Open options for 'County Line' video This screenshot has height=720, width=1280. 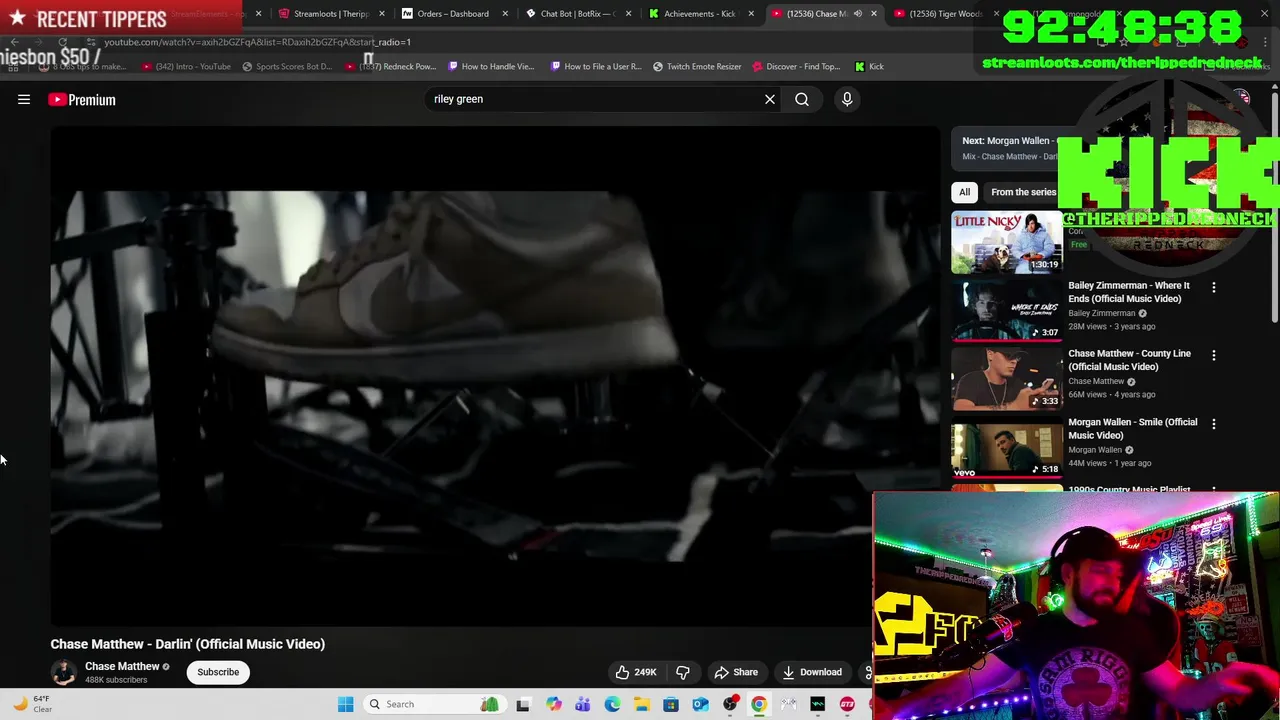(1214, 355)
